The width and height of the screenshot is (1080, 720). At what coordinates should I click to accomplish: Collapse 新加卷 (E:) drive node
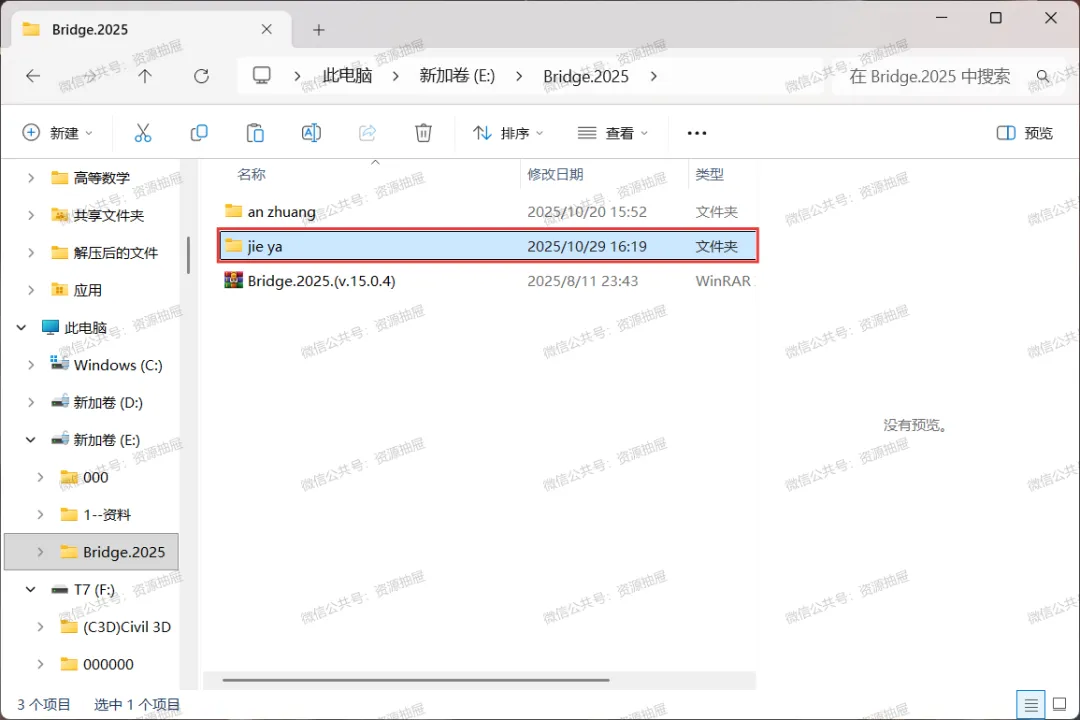coord(30,440)
